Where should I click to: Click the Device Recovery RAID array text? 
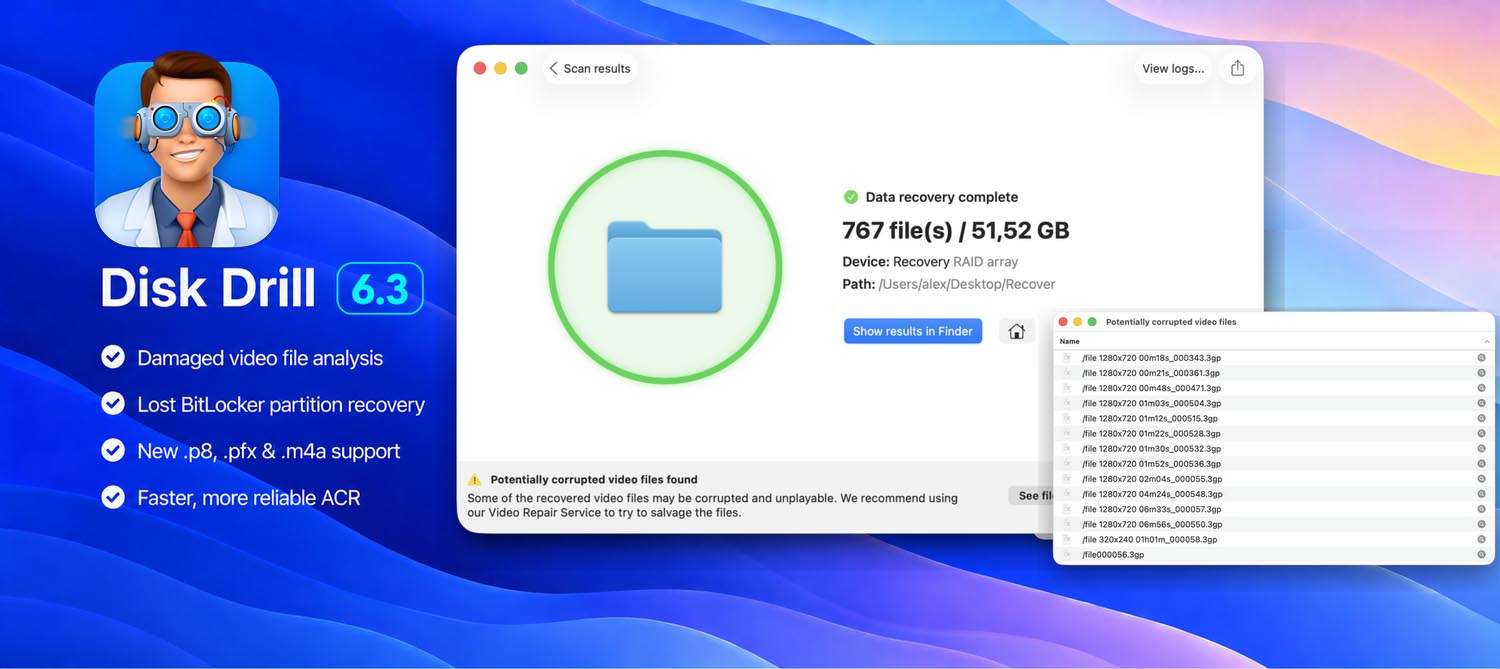930,261
